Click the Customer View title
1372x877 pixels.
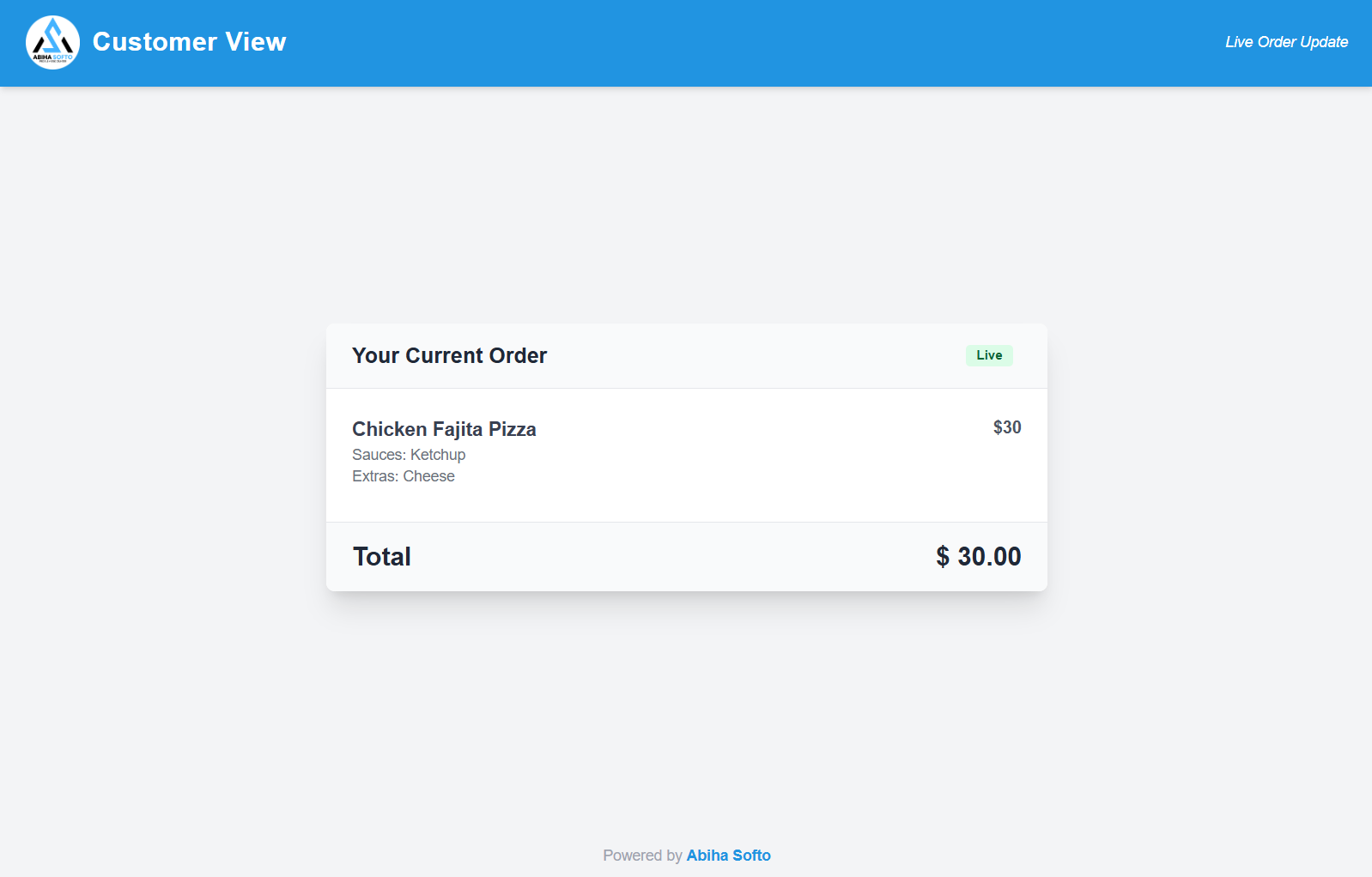[189, 42]
